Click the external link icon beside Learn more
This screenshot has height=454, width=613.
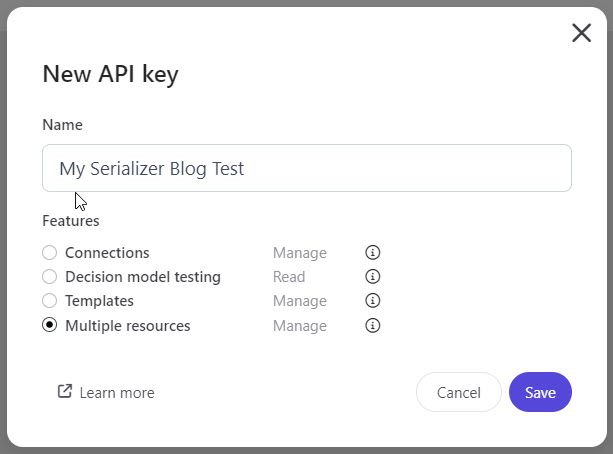tap(65, 392)
